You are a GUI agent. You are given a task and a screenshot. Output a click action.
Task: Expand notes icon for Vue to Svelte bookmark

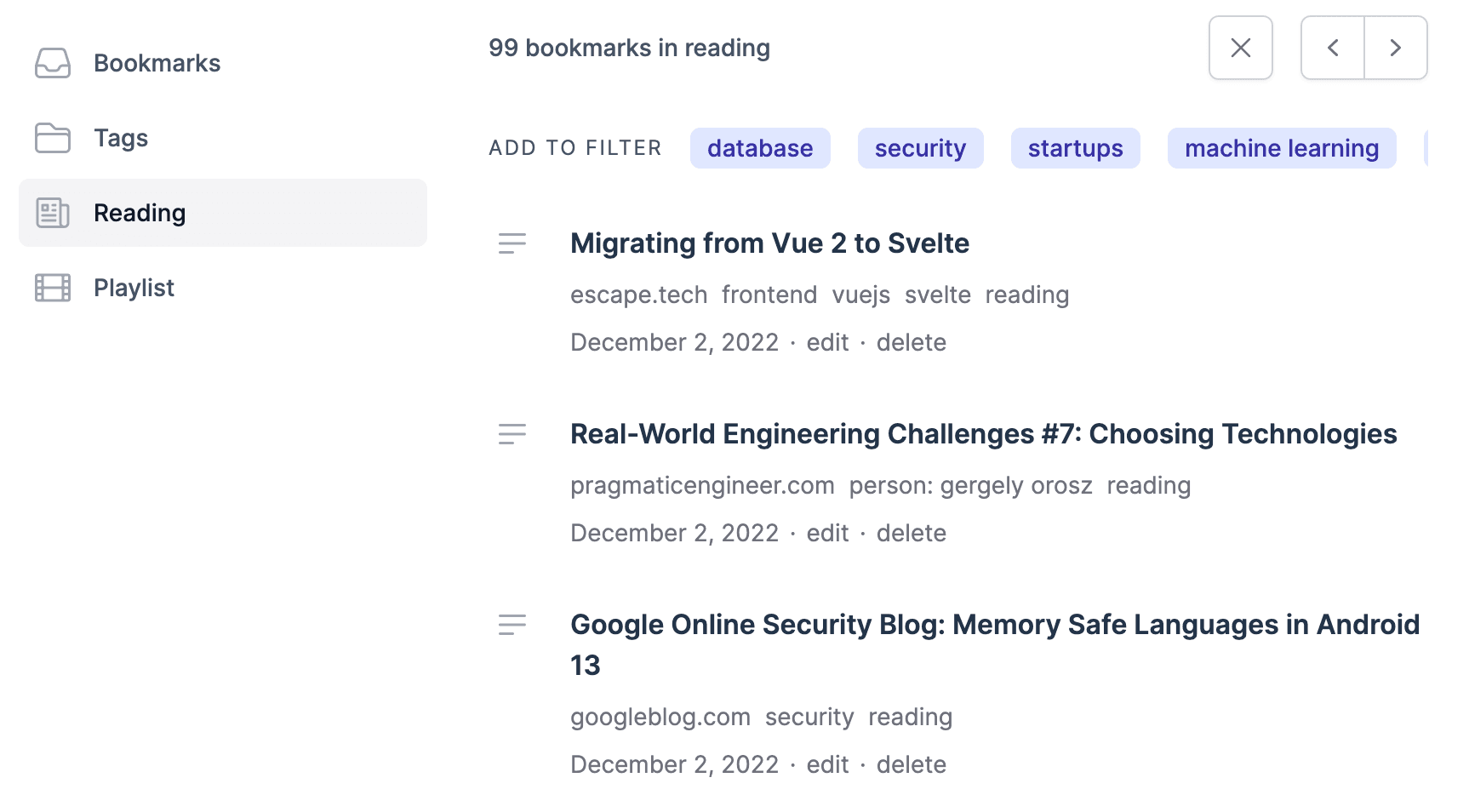click(512, 243)
